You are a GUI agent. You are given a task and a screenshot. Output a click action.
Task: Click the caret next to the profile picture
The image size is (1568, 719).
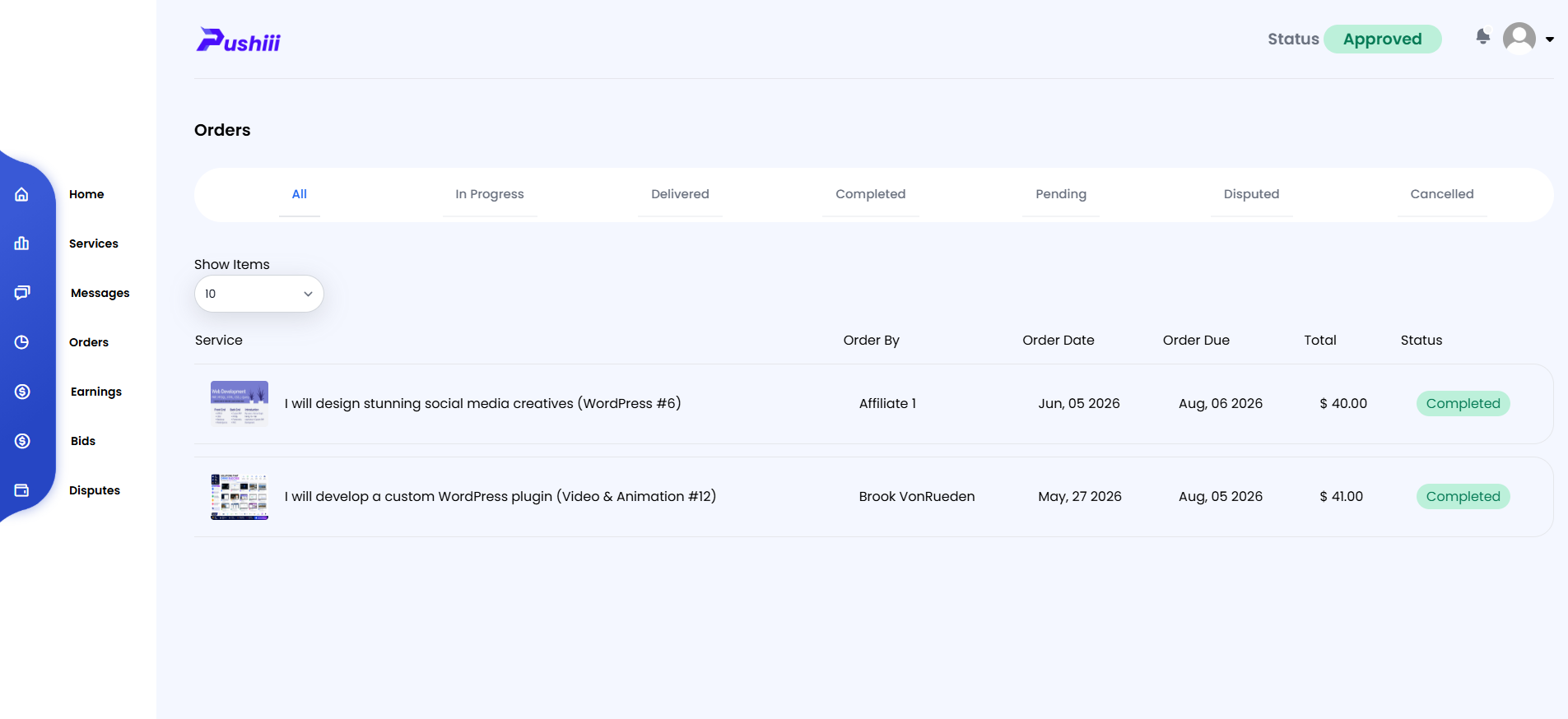tap(1550, 39)
